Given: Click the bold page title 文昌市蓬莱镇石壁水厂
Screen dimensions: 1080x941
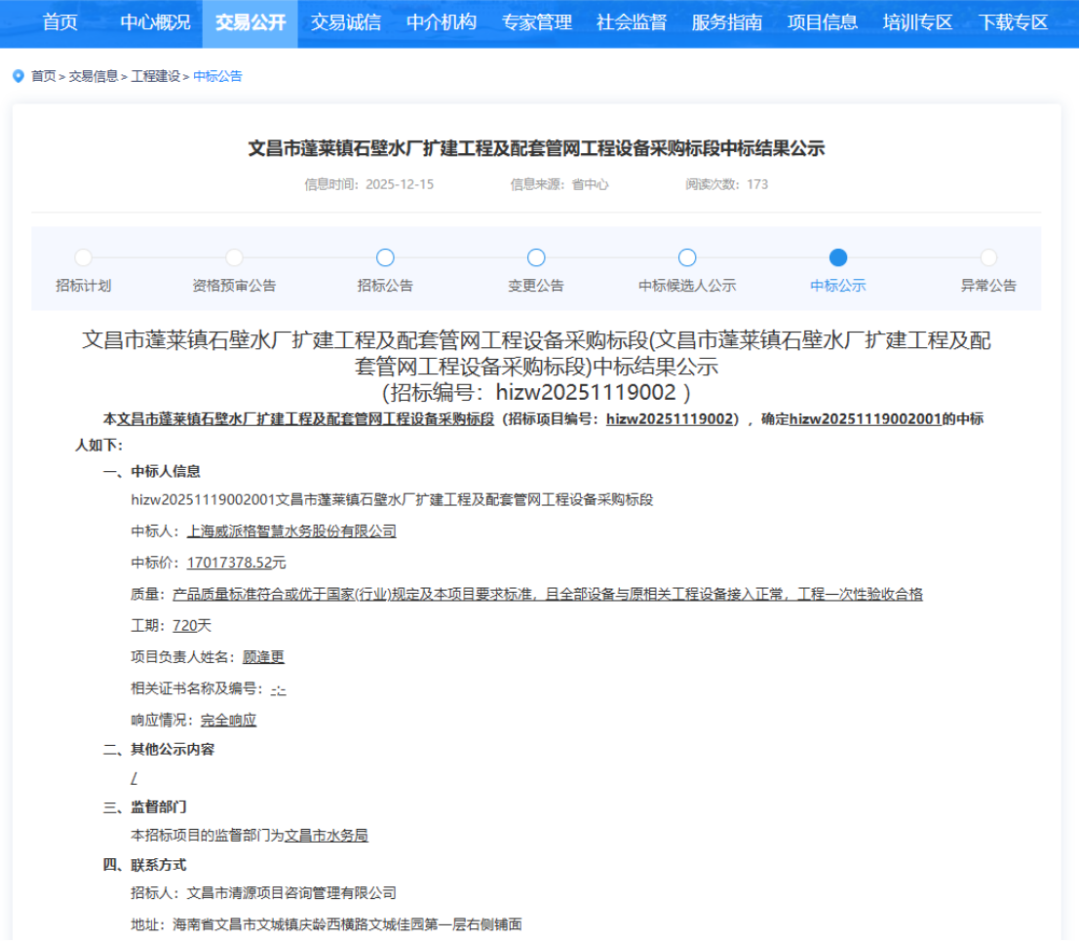Looking at the screenshot, I should [x=536, y=148].
